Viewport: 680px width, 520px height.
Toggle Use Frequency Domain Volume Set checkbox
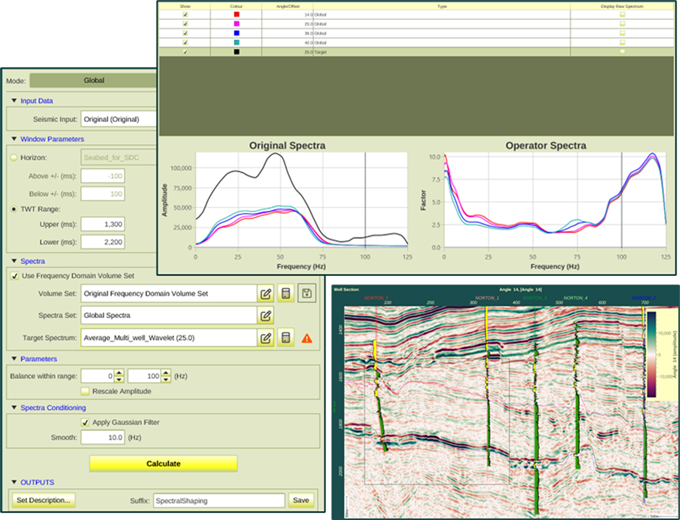coord(14,275)
